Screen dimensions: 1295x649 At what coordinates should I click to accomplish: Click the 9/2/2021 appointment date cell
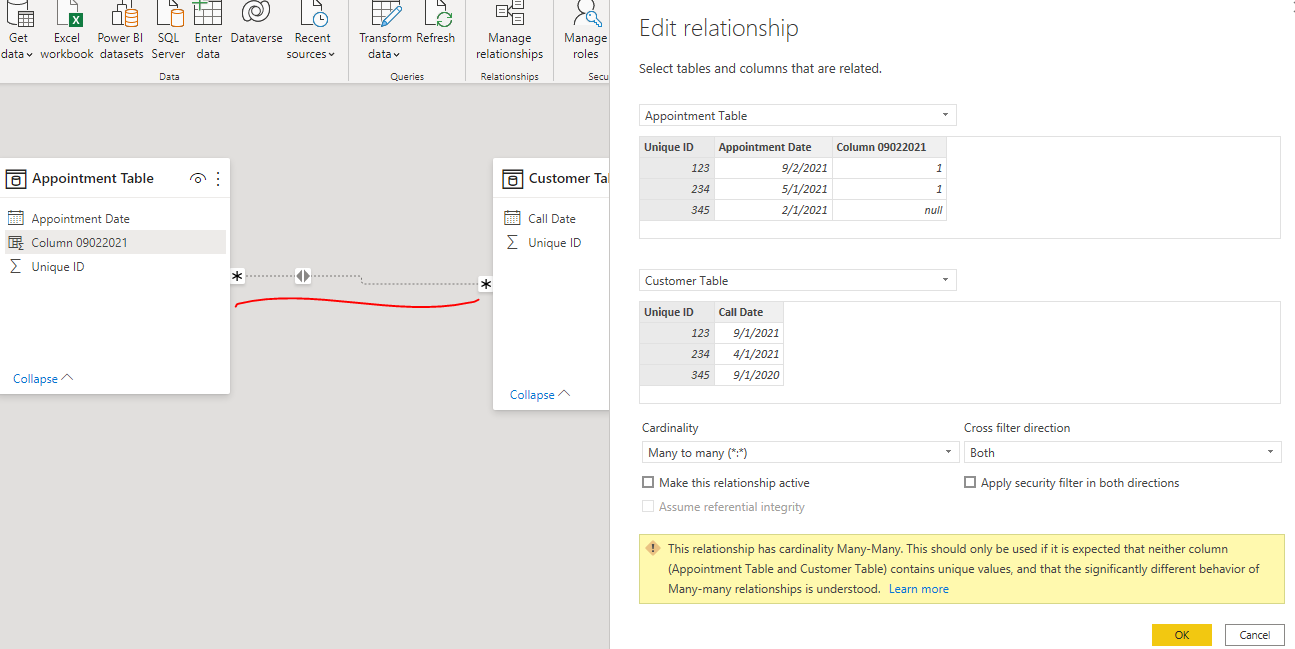(774, 168)
